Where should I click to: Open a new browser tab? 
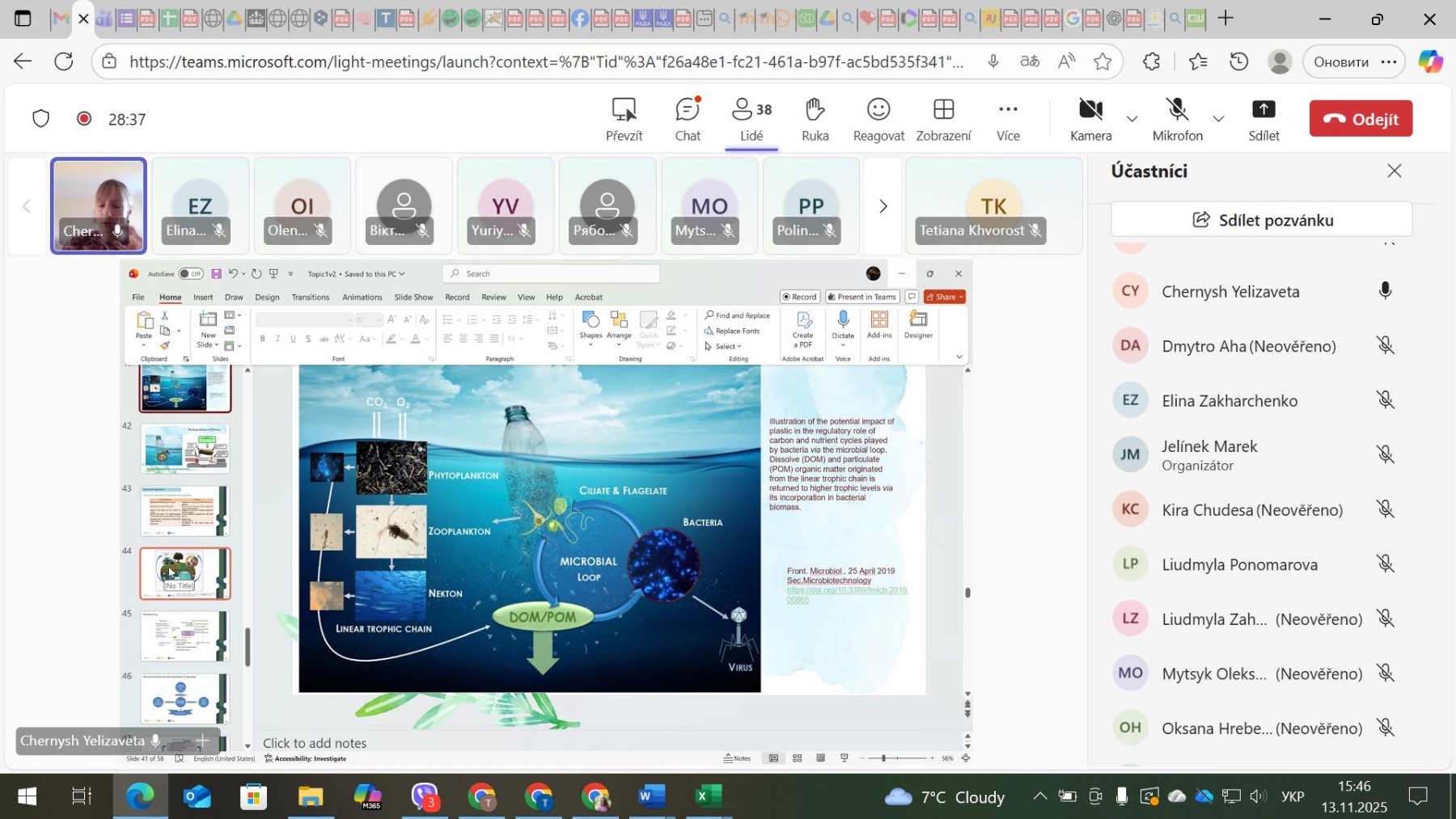[1225, 19]
